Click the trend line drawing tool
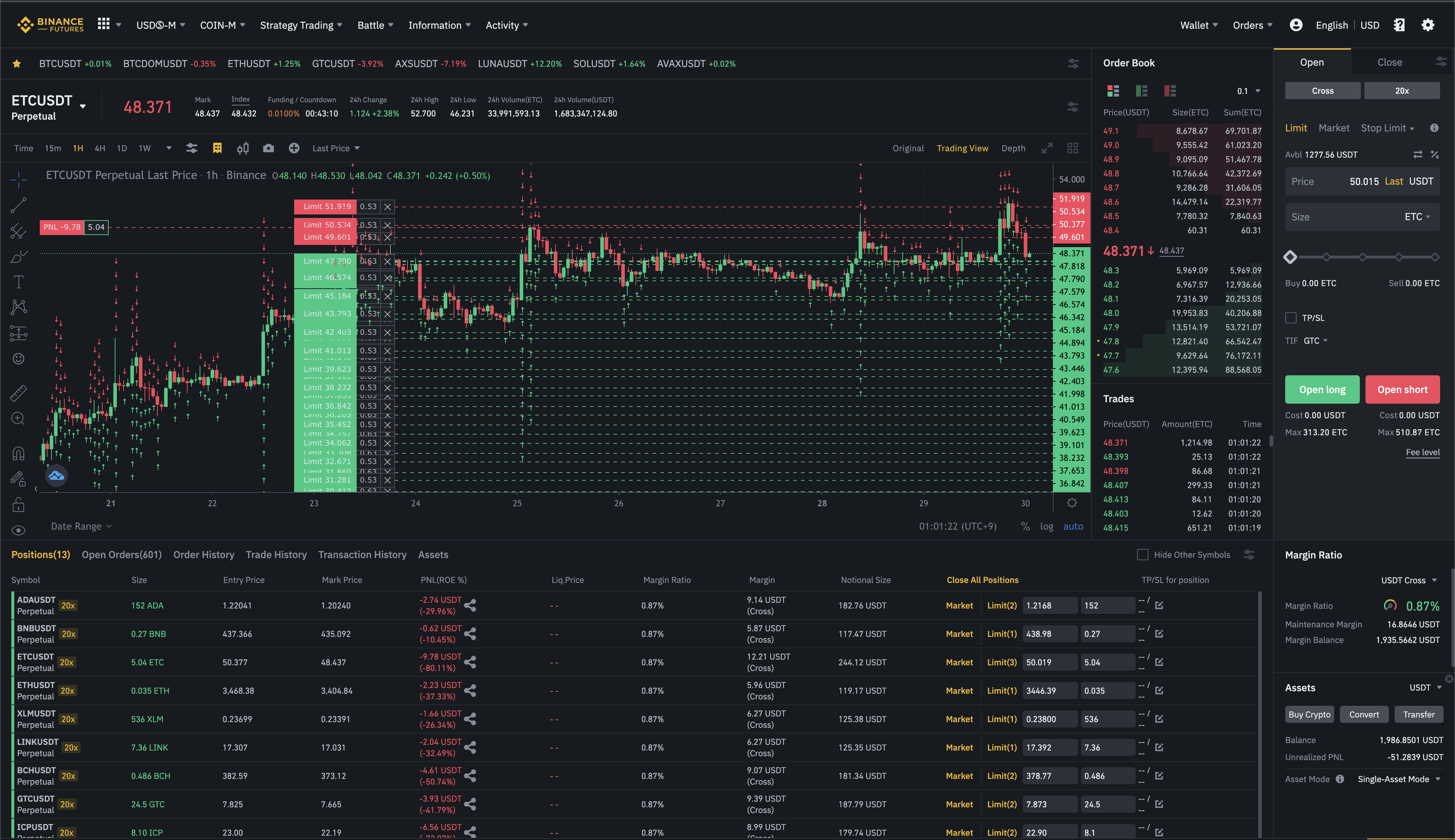The image size is (1455, 840). pyautogui.click(x=18, y=204)
